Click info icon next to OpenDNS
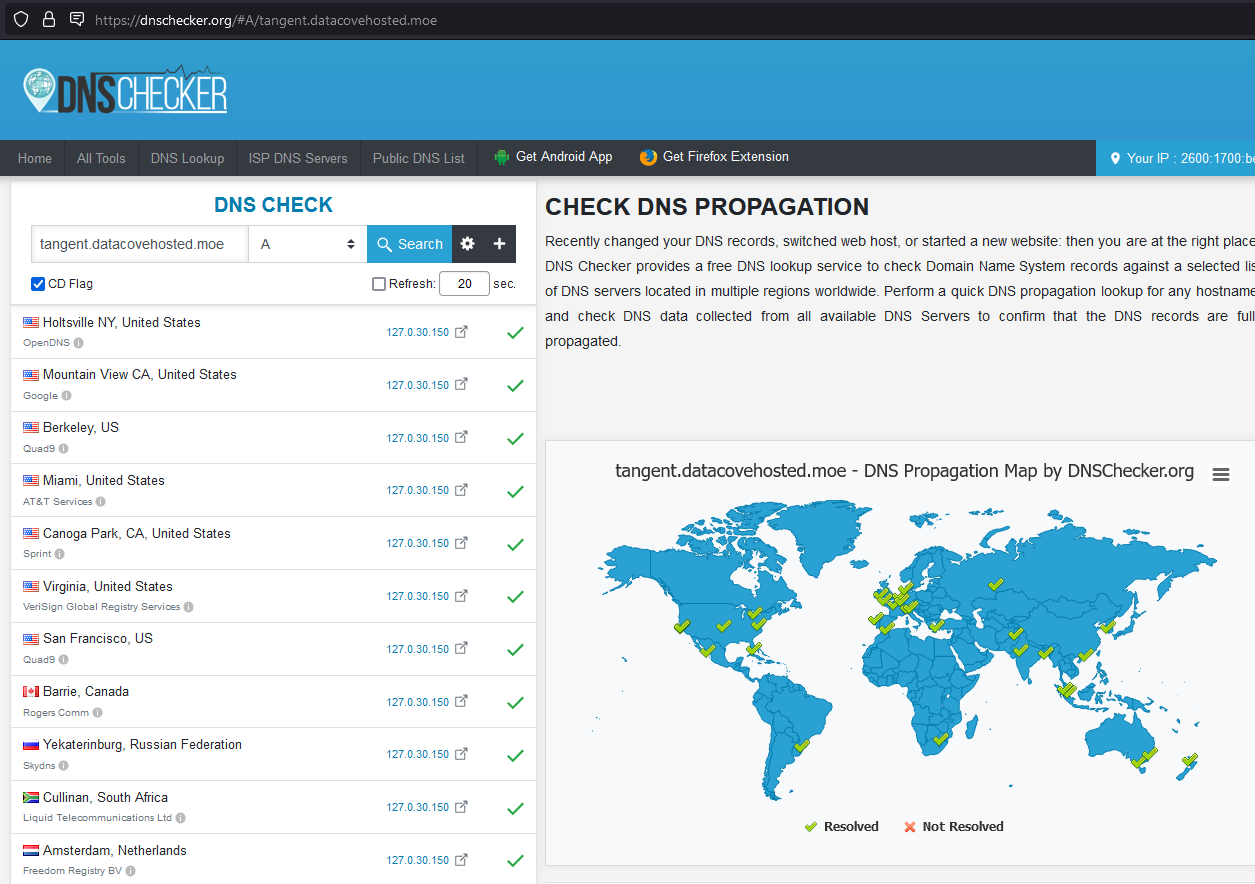1255x884 pixels. coord(79,343)
